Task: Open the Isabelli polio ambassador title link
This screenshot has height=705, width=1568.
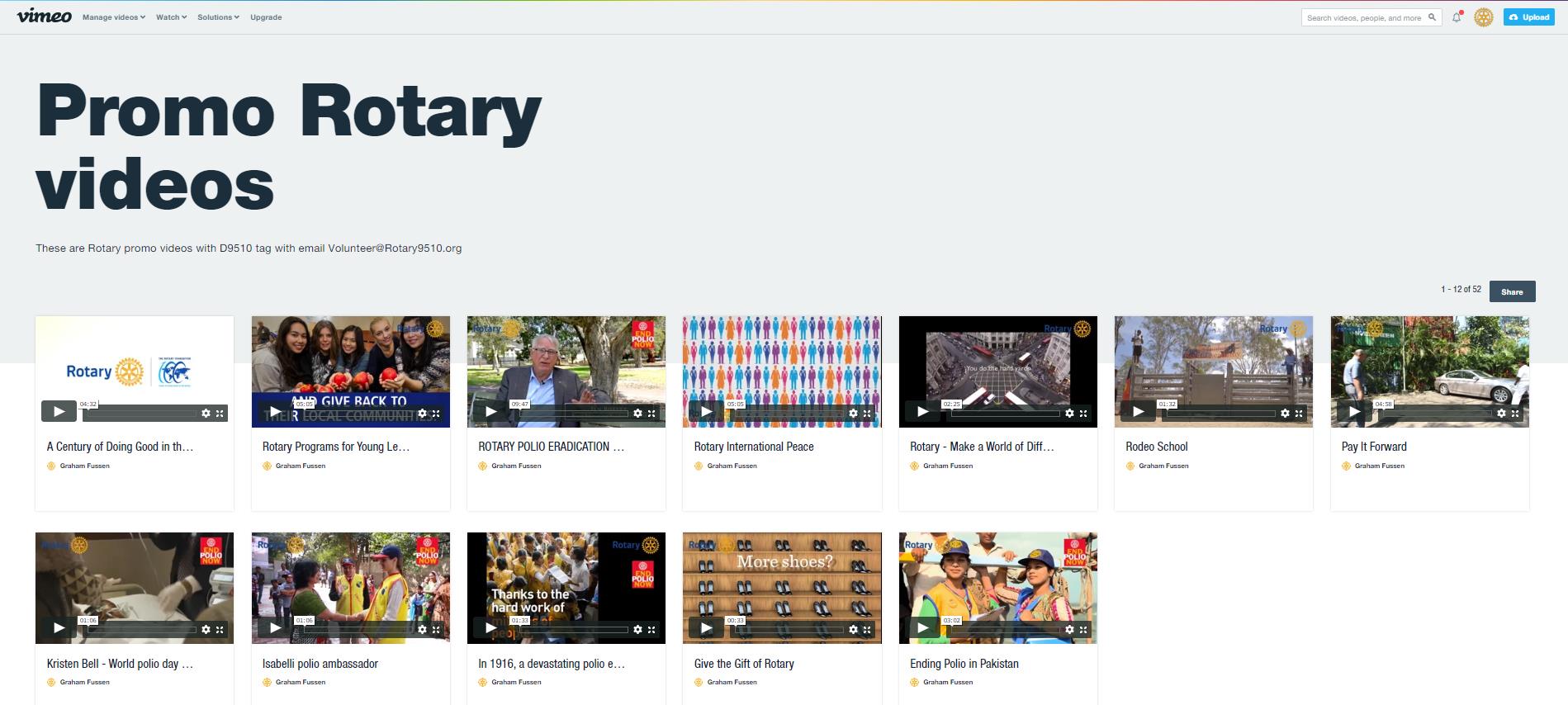Action: 320,664
